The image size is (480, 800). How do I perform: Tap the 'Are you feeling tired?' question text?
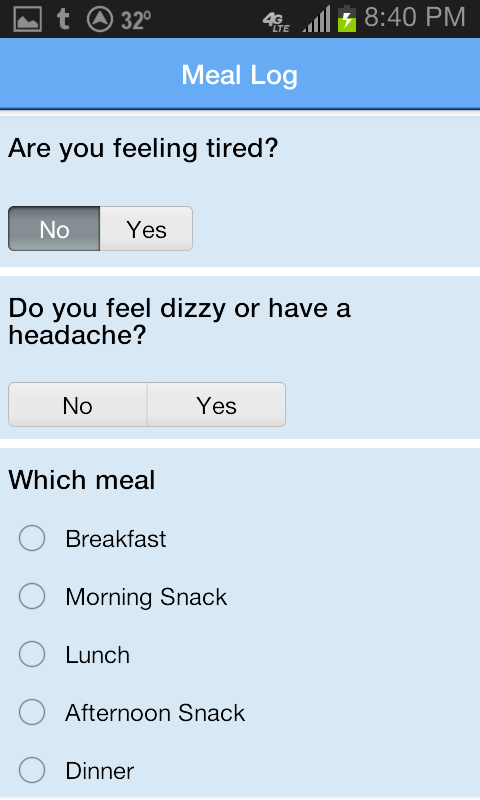tap(143, 148)
